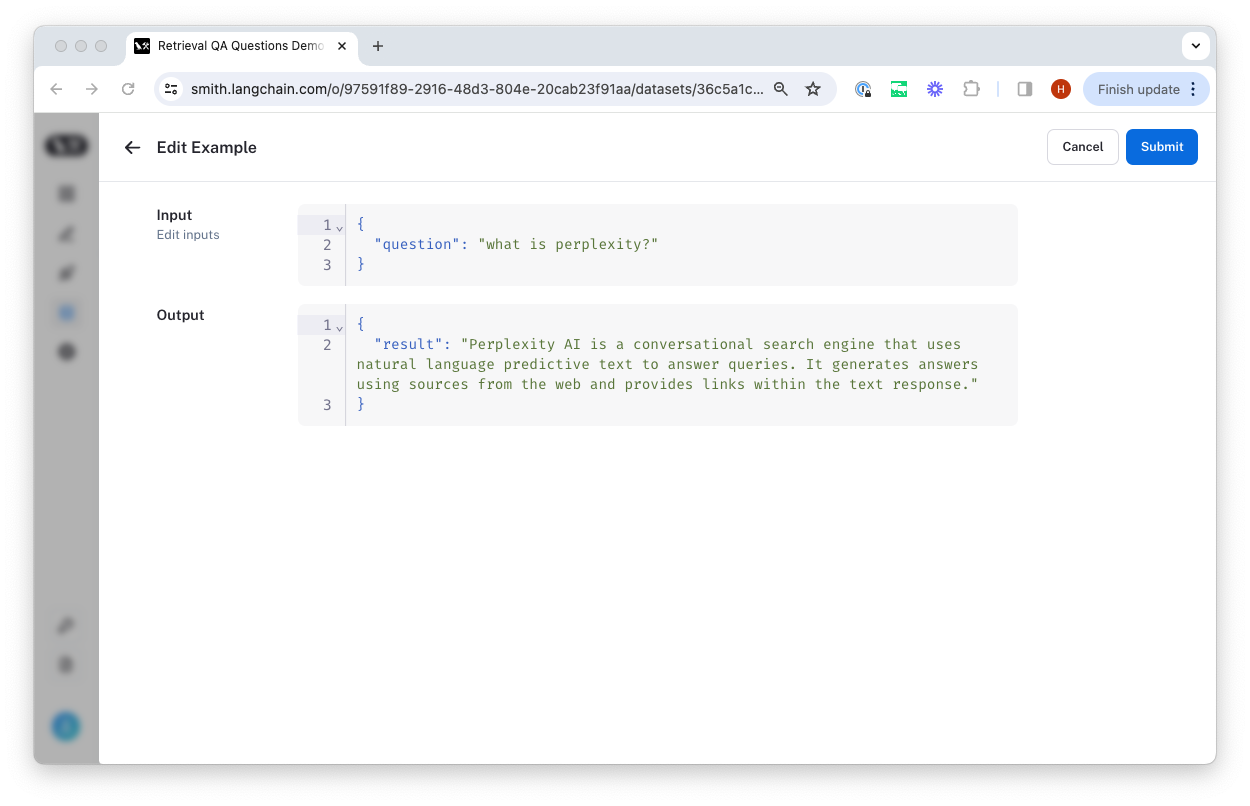Open the view site information icon
This screenshot has width=1250, height=806.
click(172, 89)
